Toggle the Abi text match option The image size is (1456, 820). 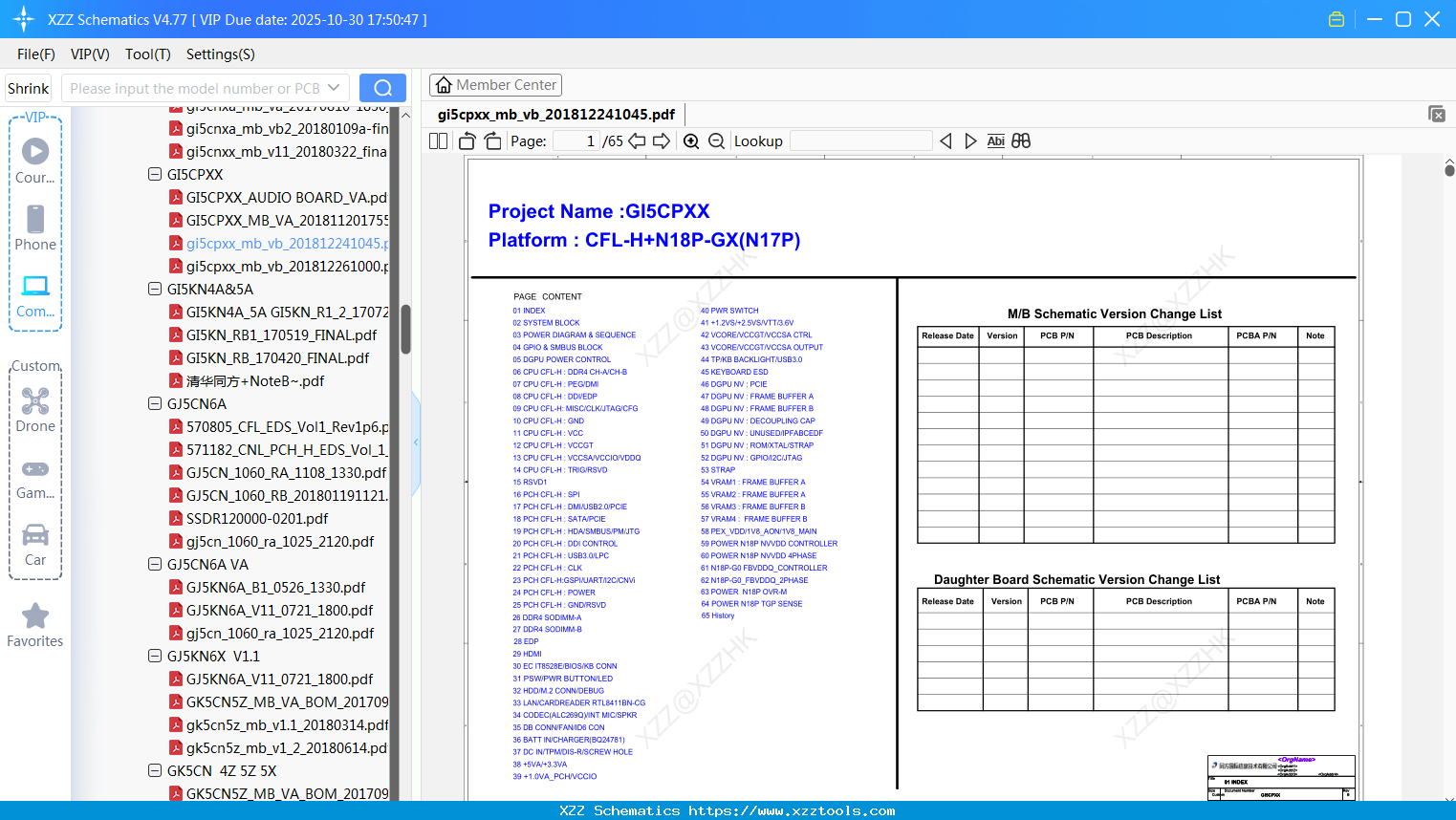point(996,141)
